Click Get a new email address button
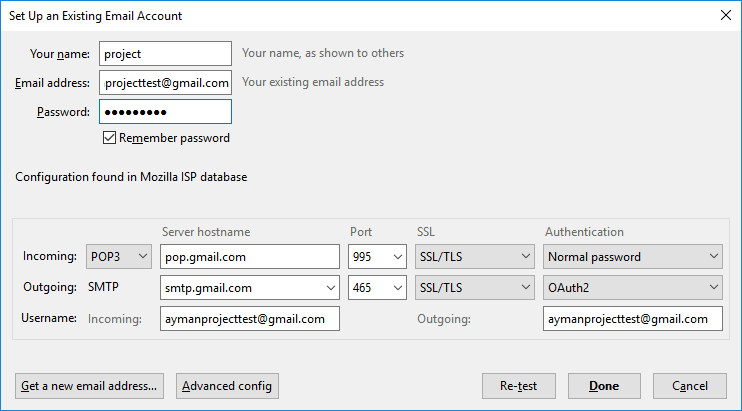This screenshot has height=411, width=742. (89, 386)
